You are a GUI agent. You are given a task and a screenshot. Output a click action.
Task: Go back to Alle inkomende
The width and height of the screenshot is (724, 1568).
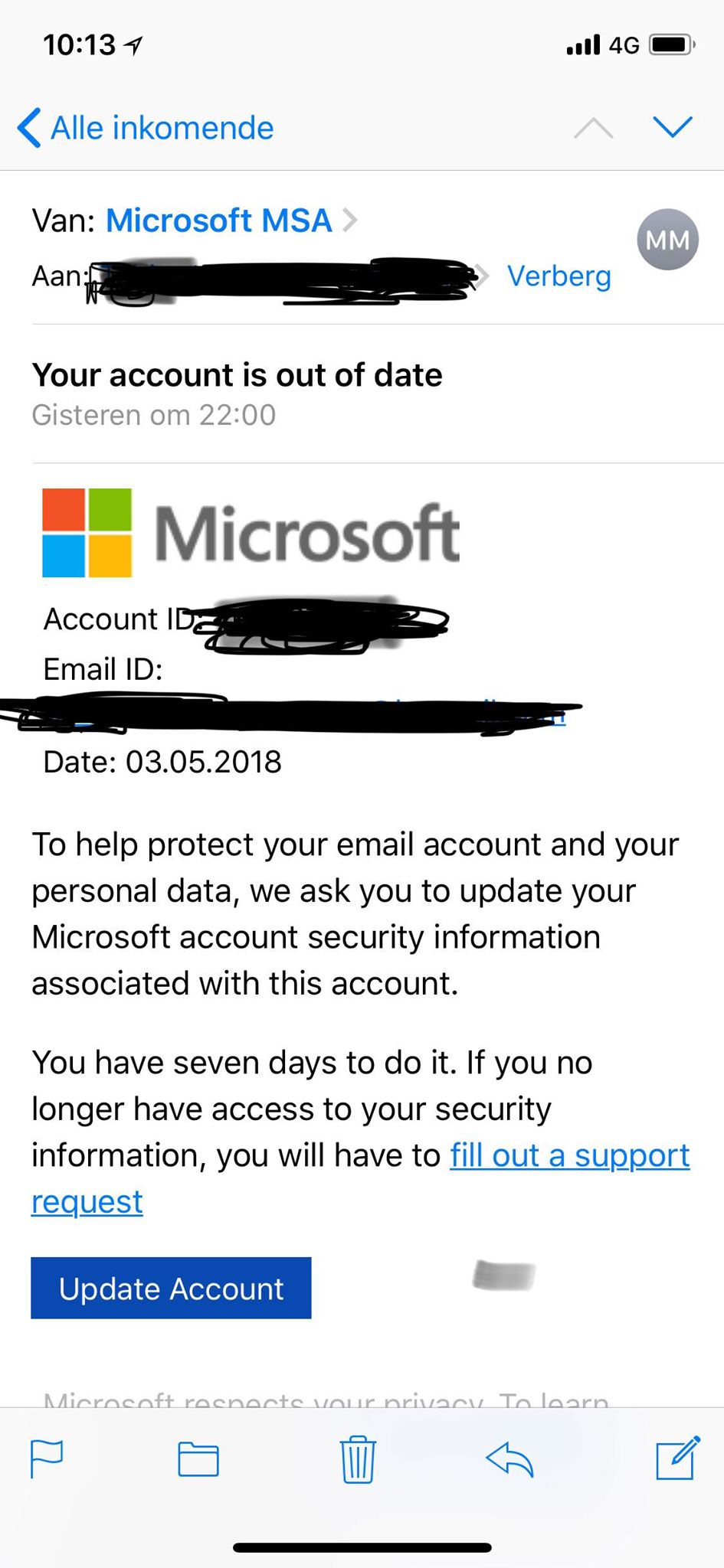(x=146, y=128)
